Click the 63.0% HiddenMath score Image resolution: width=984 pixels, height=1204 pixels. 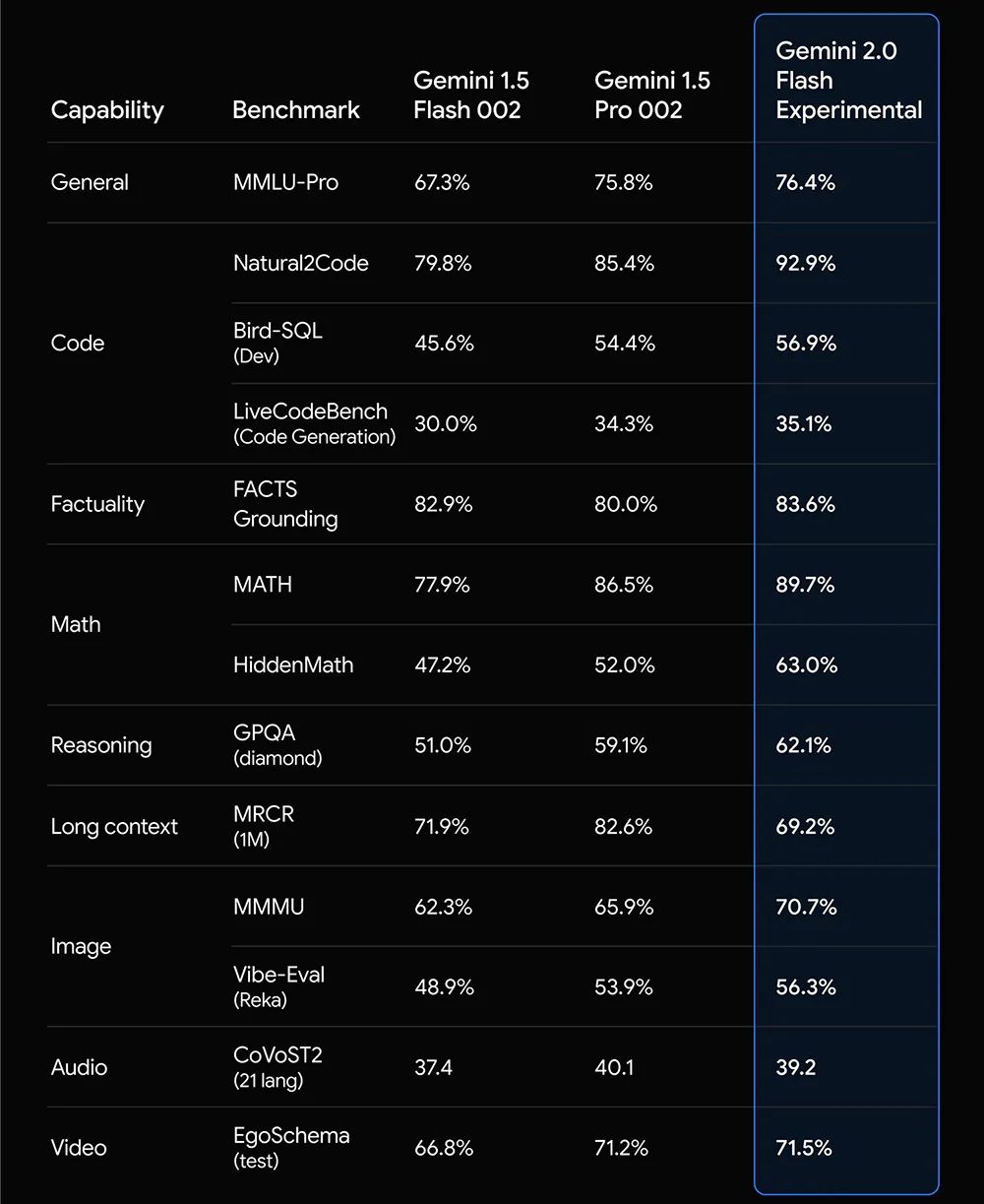pos(806,665)
